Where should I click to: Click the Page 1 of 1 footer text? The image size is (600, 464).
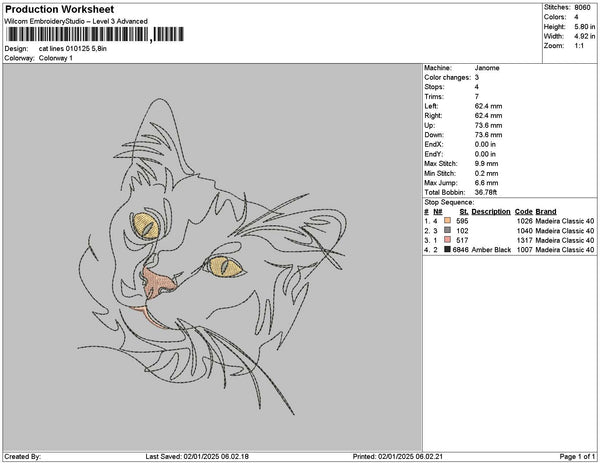[x=577, y=456]
